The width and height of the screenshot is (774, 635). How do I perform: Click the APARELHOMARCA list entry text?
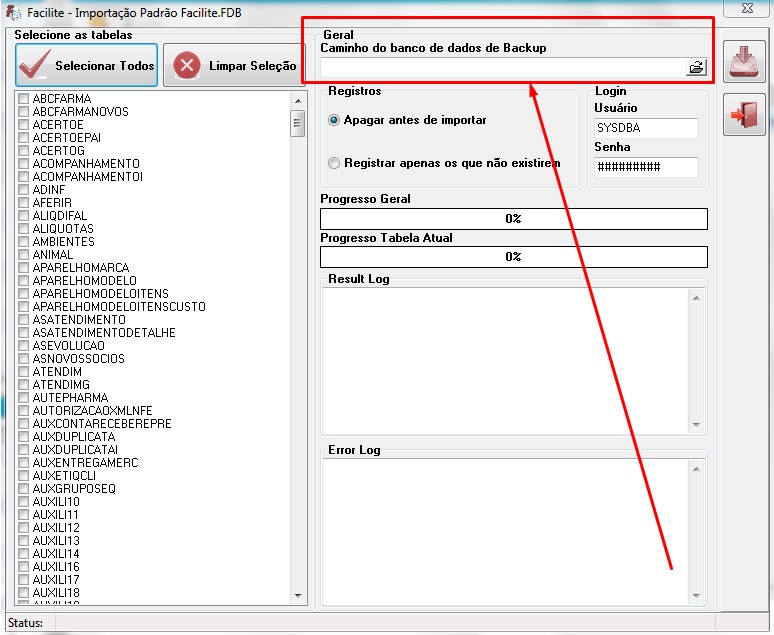pos(80,267)
